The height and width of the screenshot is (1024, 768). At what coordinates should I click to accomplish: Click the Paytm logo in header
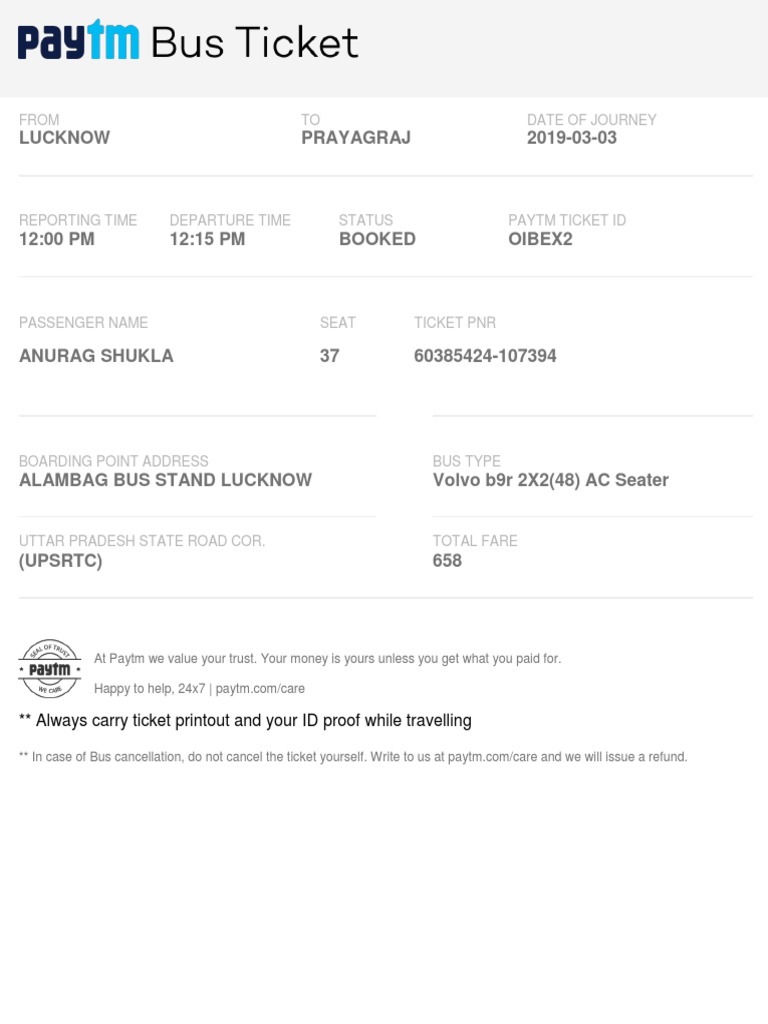click(78, 42)
